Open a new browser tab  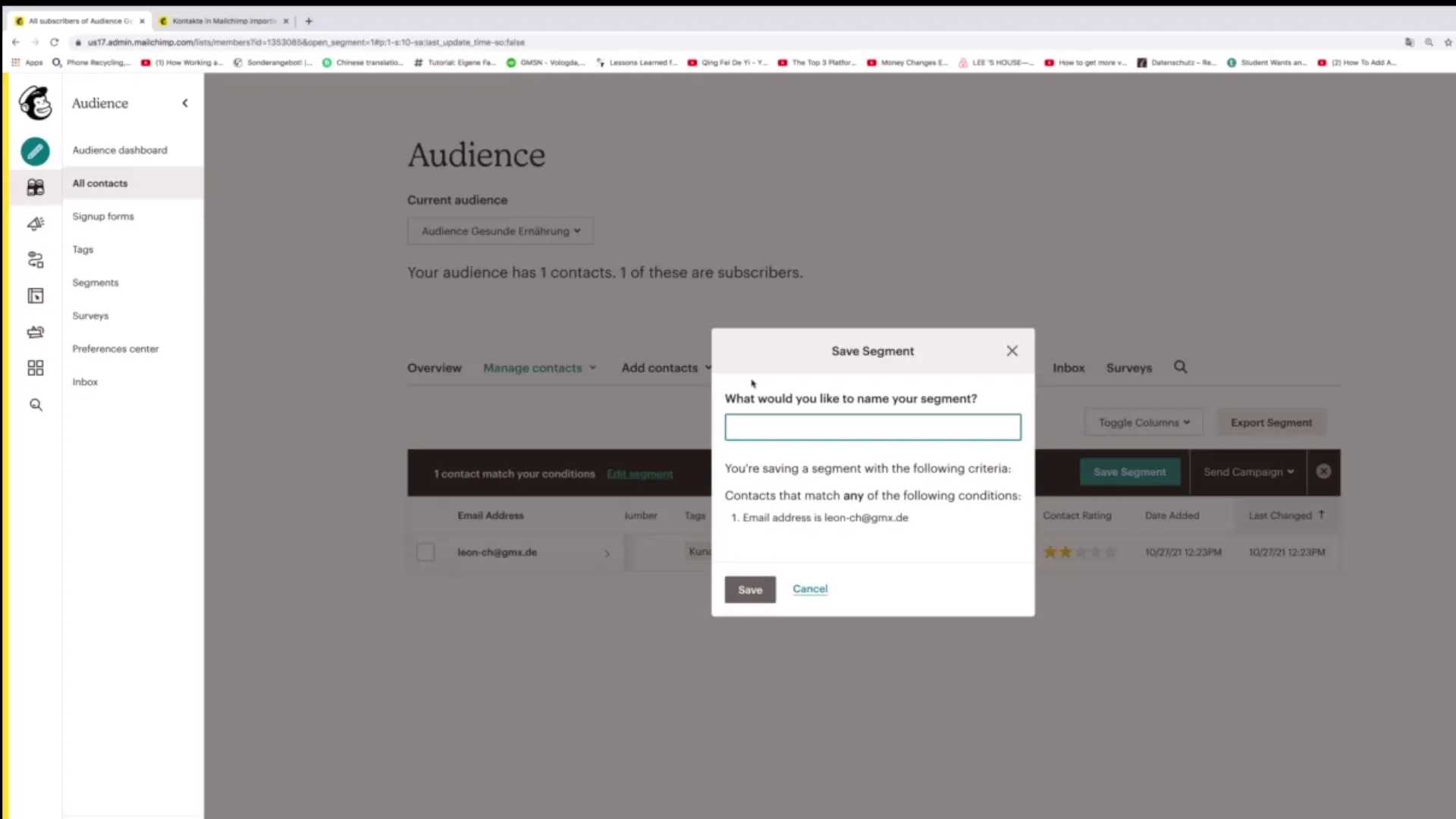pos(309,21)
